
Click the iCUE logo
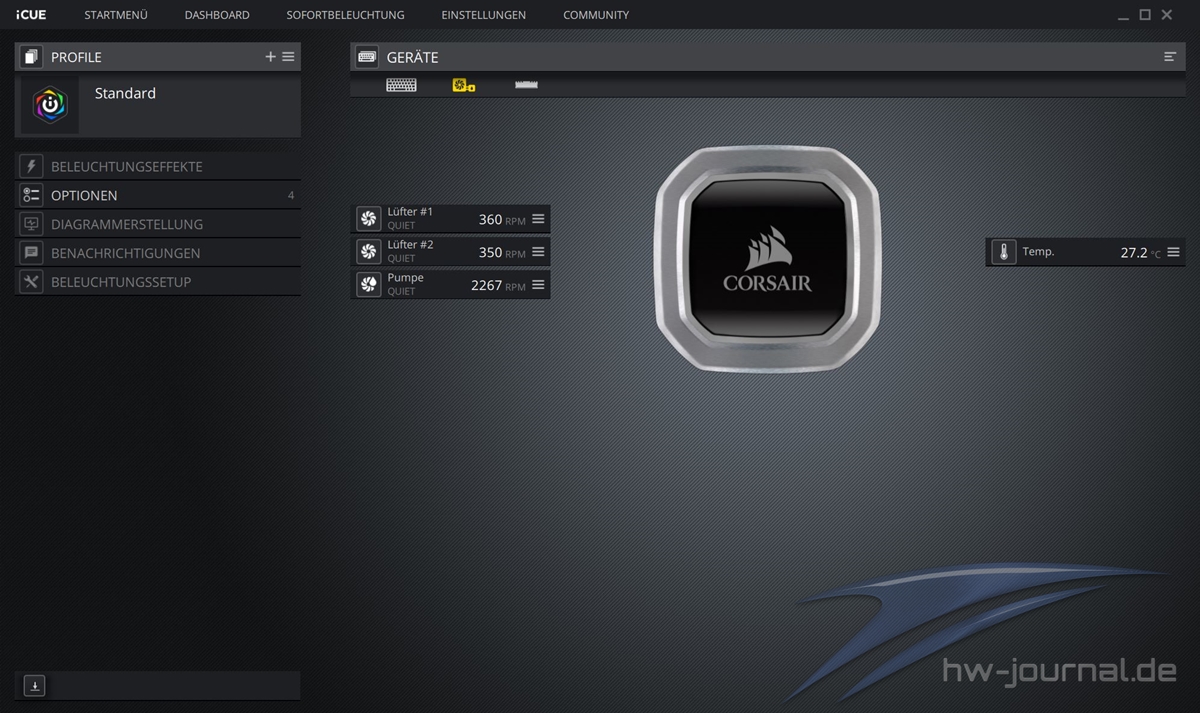31,15
